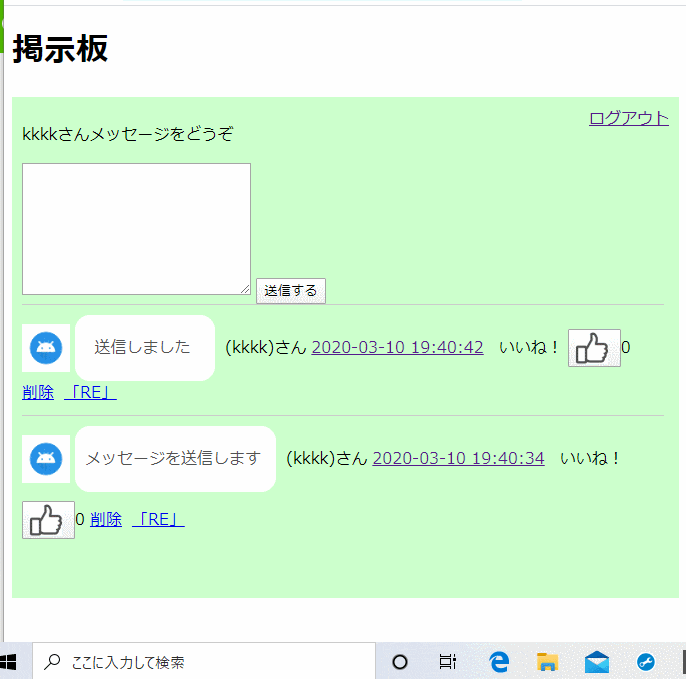Like the メッセージを送信します post via thumbs-up
Viewport: 686px width, 679px height.
click(48, 520)
